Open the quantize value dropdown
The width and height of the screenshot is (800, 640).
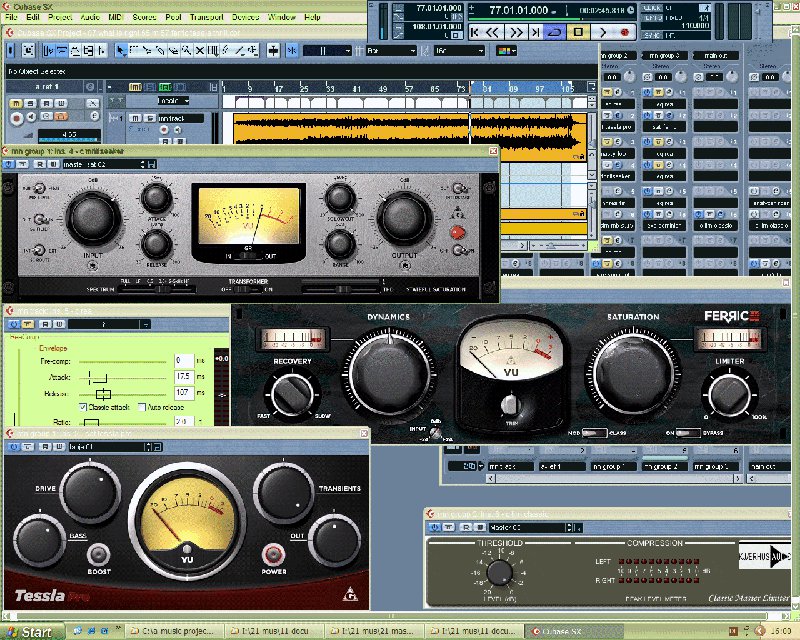[459, 51]
